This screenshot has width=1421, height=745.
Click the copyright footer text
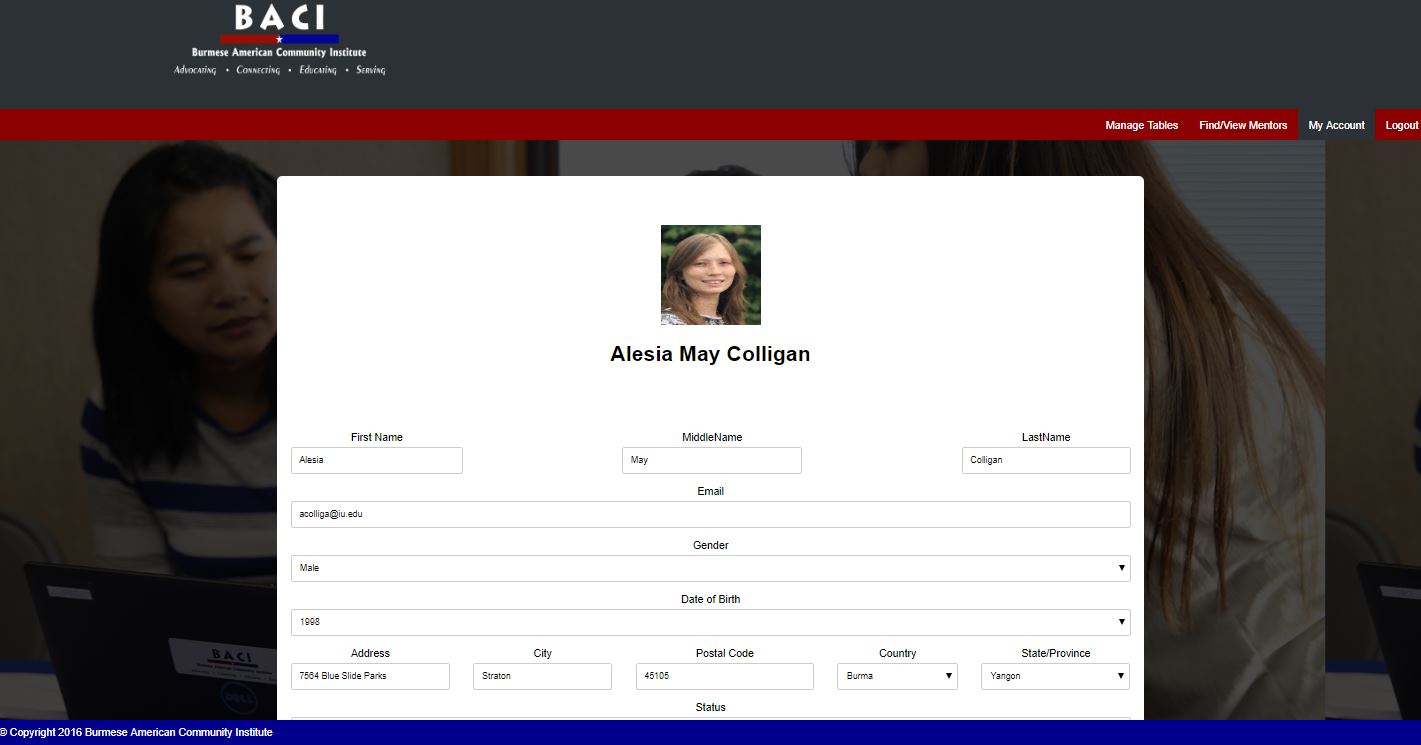pyautogui.click(x=137, y=733)
